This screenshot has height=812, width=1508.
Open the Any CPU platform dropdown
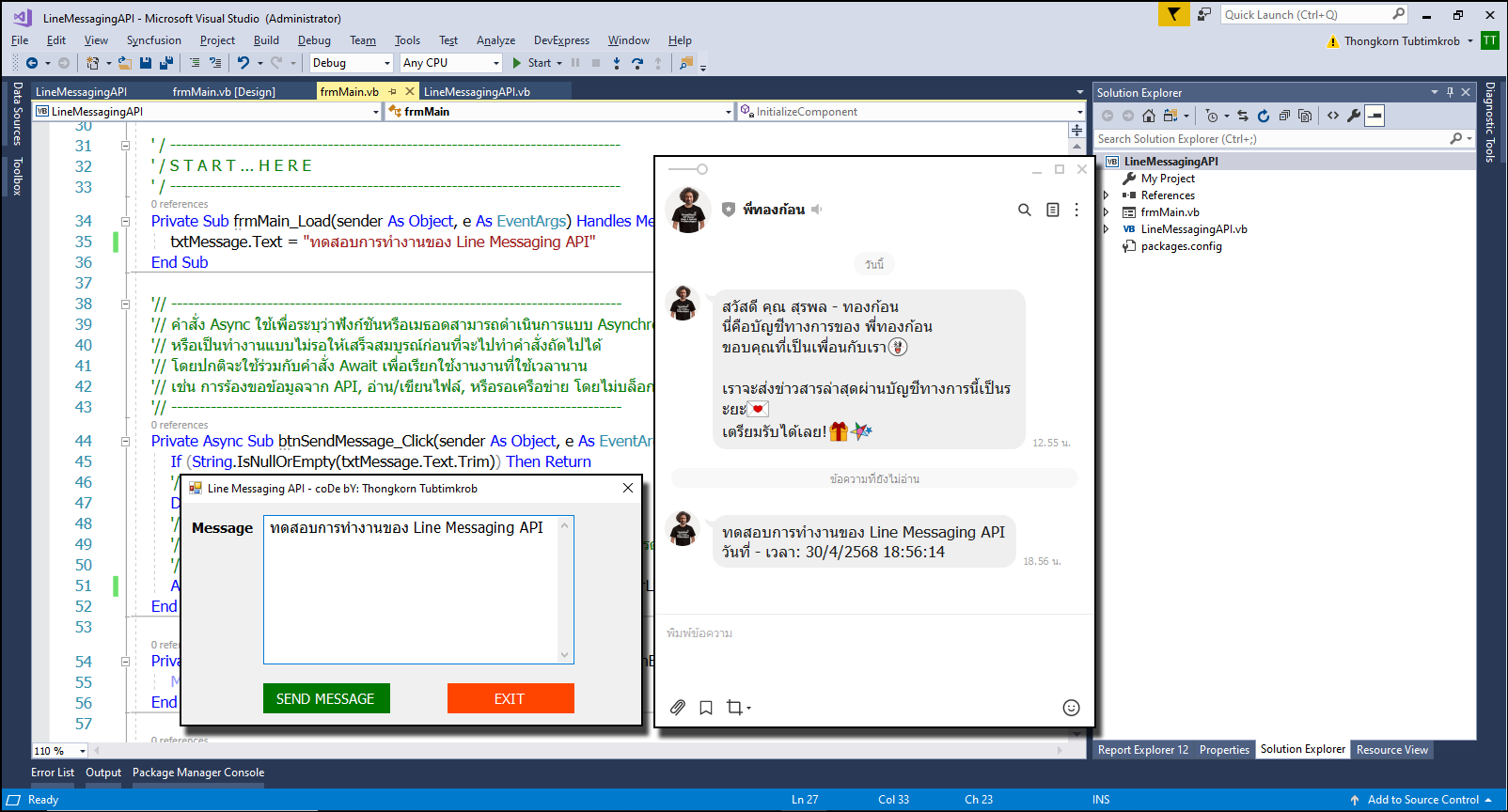point(451,63)
